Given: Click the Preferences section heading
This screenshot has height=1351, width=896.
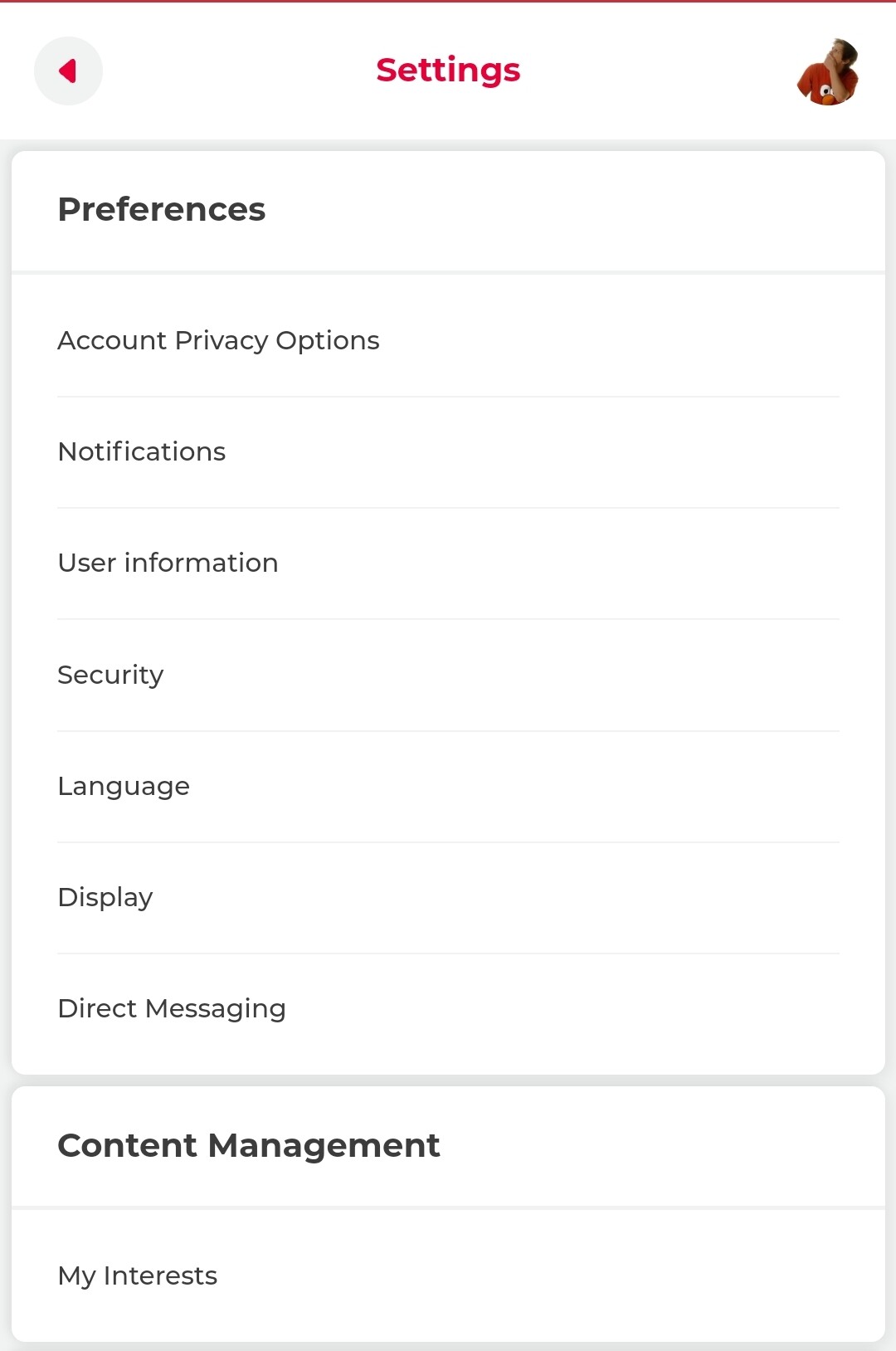Looking at the screenshot, I should (162, 209).
